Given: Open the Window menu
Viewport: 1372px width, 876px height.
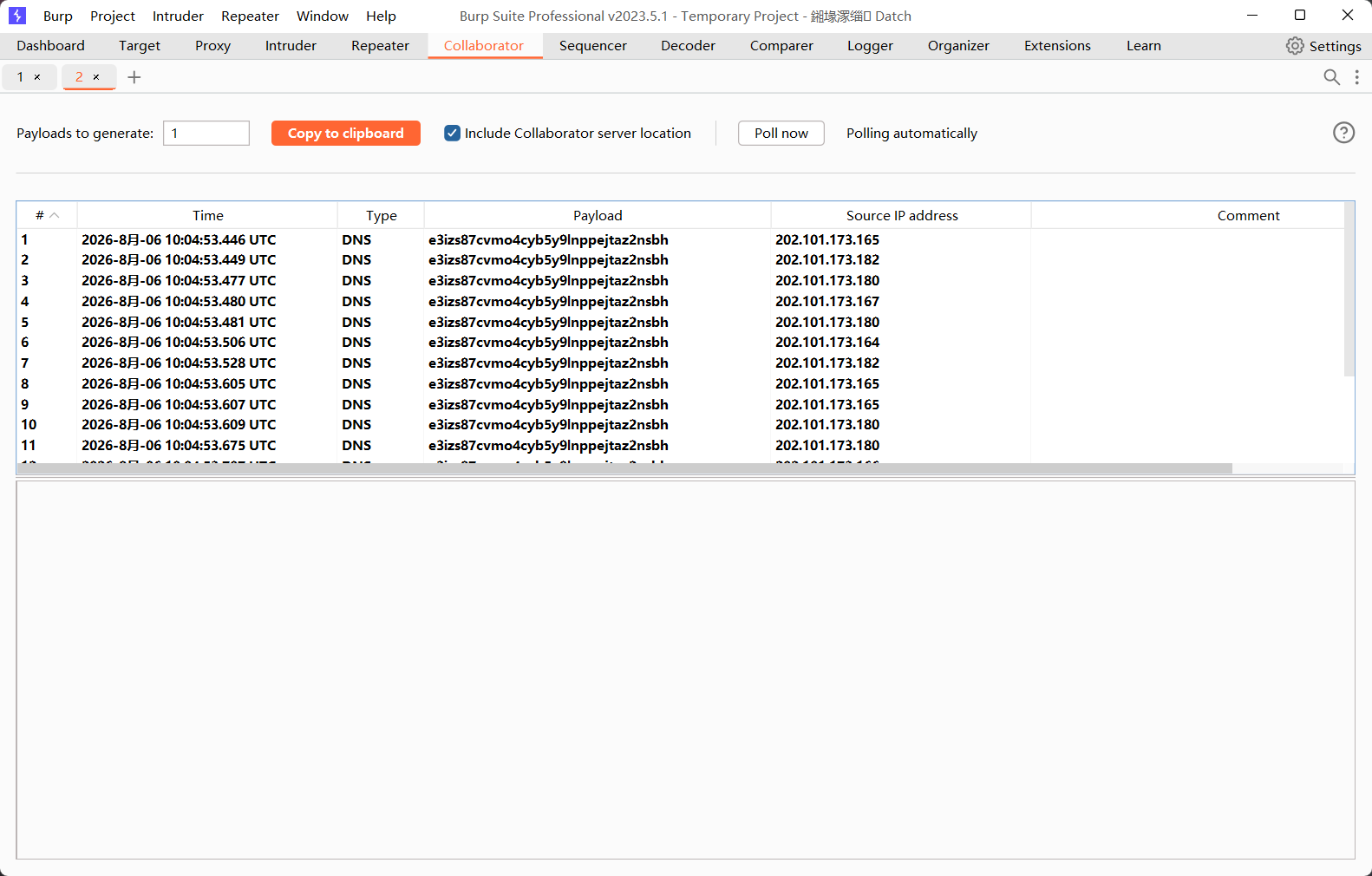Looking at the screenshot, I should pyautogui.click(x=323, y=16).
